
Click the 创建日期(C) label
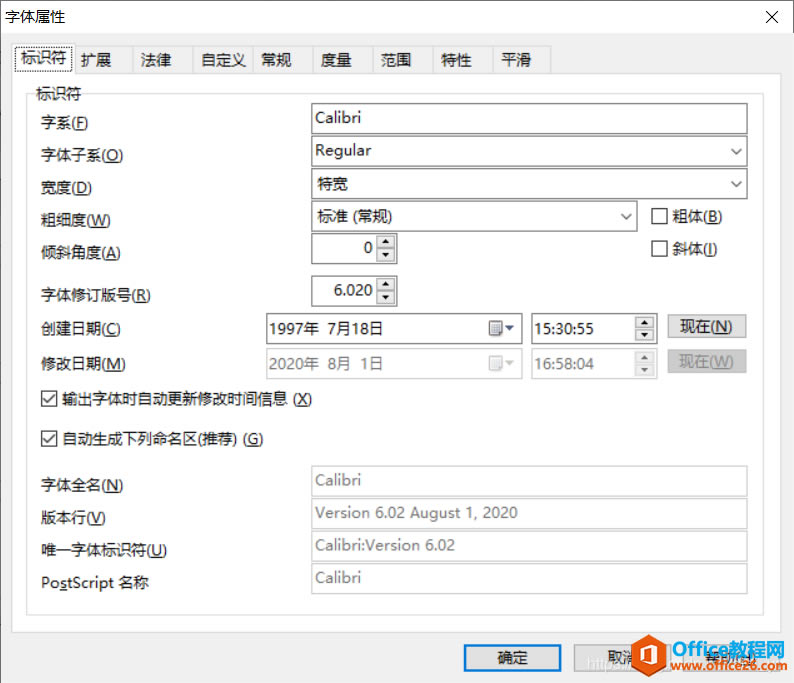81,329
